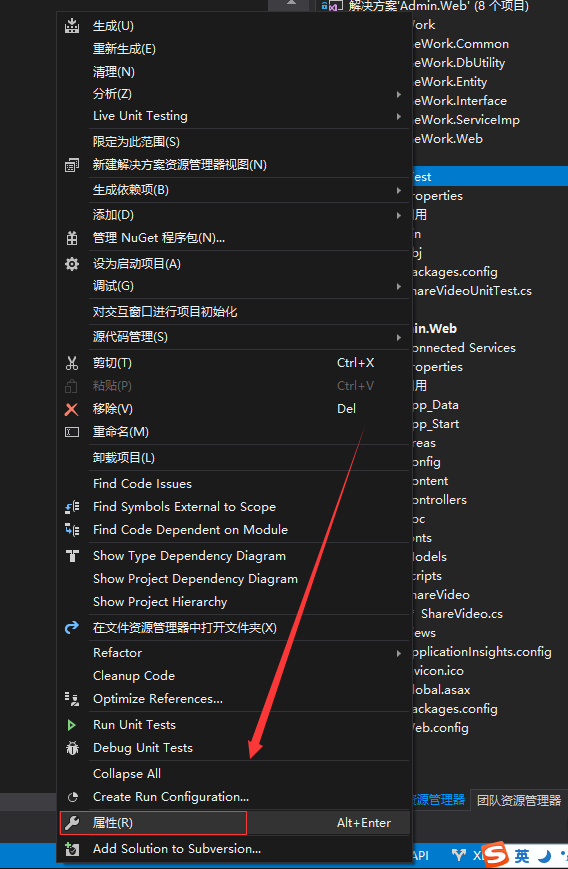
Task: Select the favicon.ico file
Action: pos(438,671)
